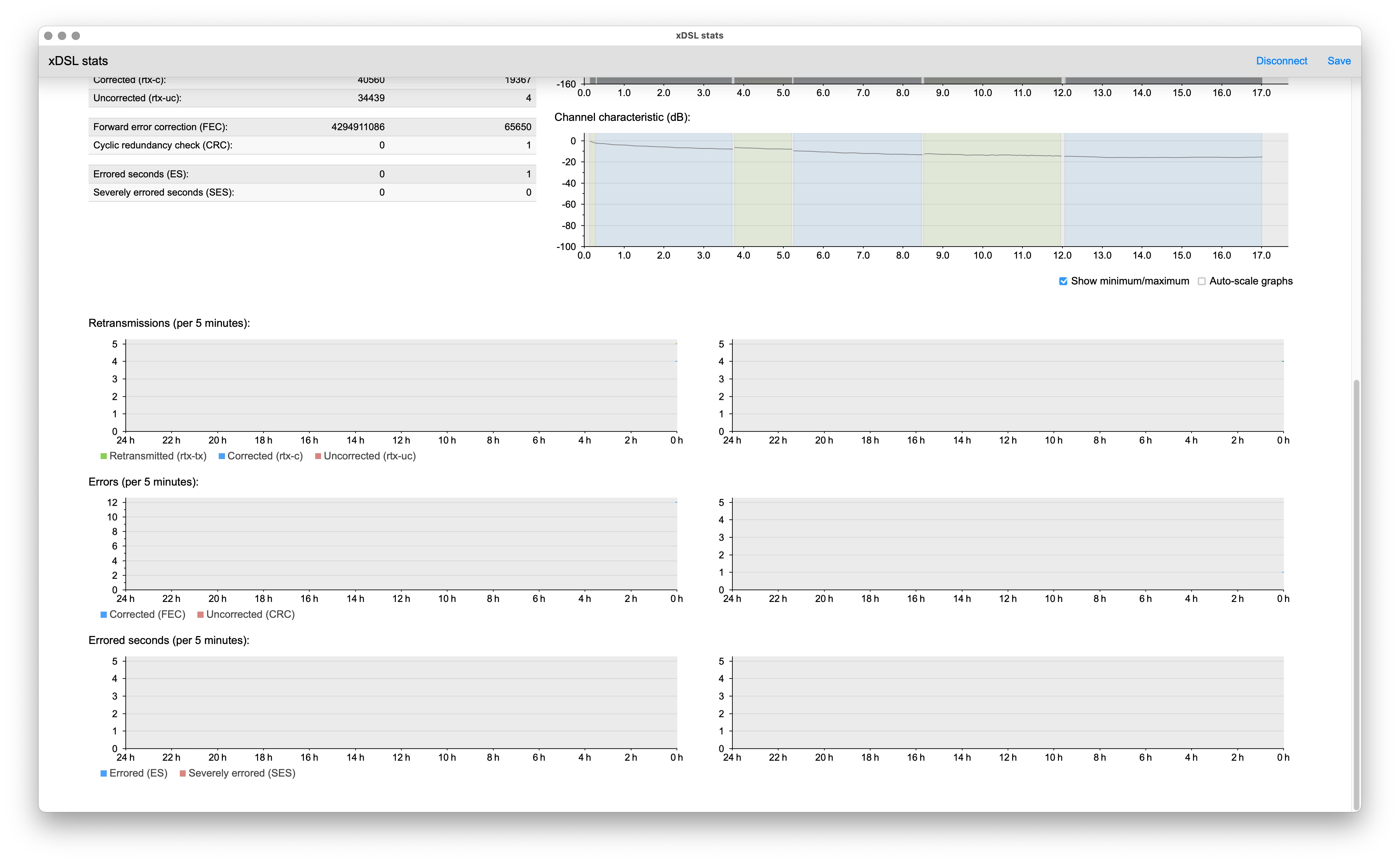1400x863 pixels.
Task: Click the Severely errored seconds (SES) row
Action: pyautogui.click(x=312, y=193)
